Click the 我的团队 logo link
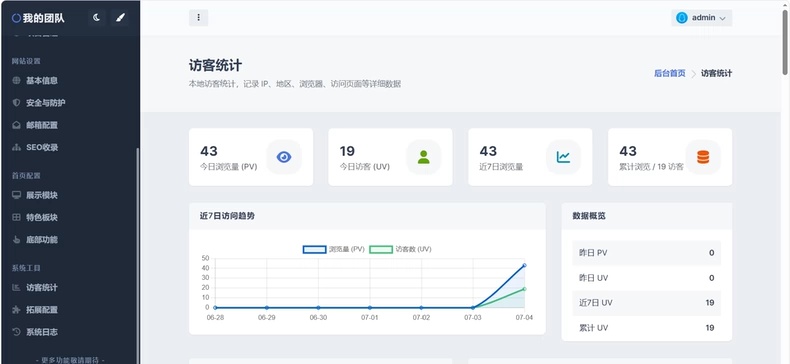This screenshot has width=790, height=364. click(x=38, y=19)
